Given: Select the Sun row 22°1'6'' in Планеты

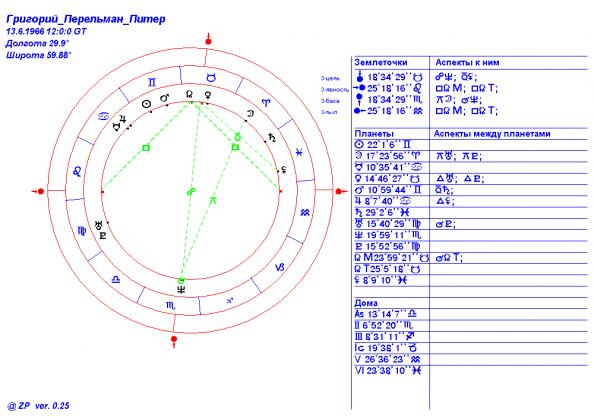Looking at the screenshot, I should click(383, 145).
